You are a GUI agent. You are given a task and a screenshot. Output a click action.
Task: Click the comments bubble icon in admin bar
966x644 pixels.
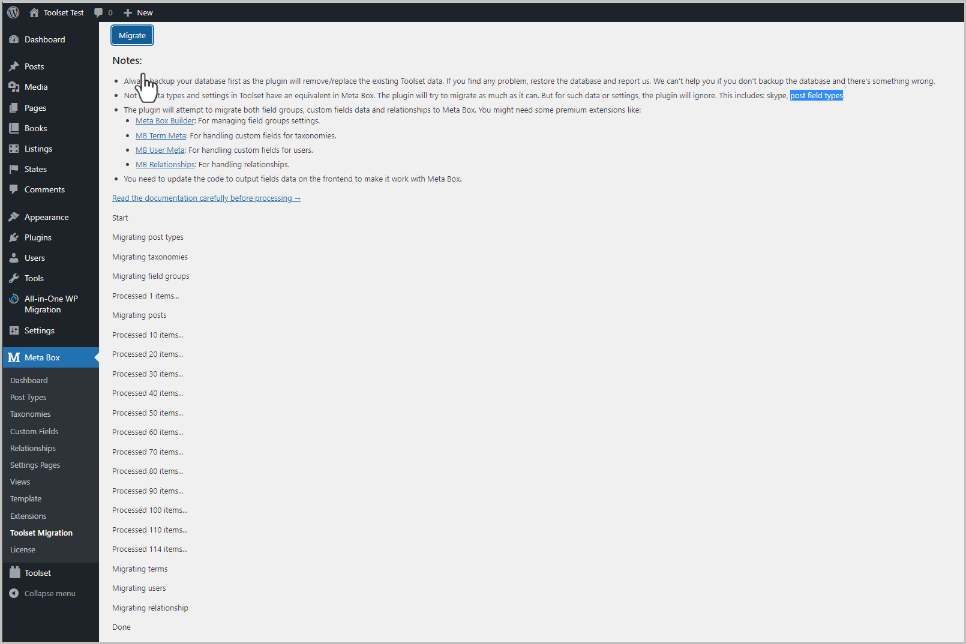click(x=98, y=12)
